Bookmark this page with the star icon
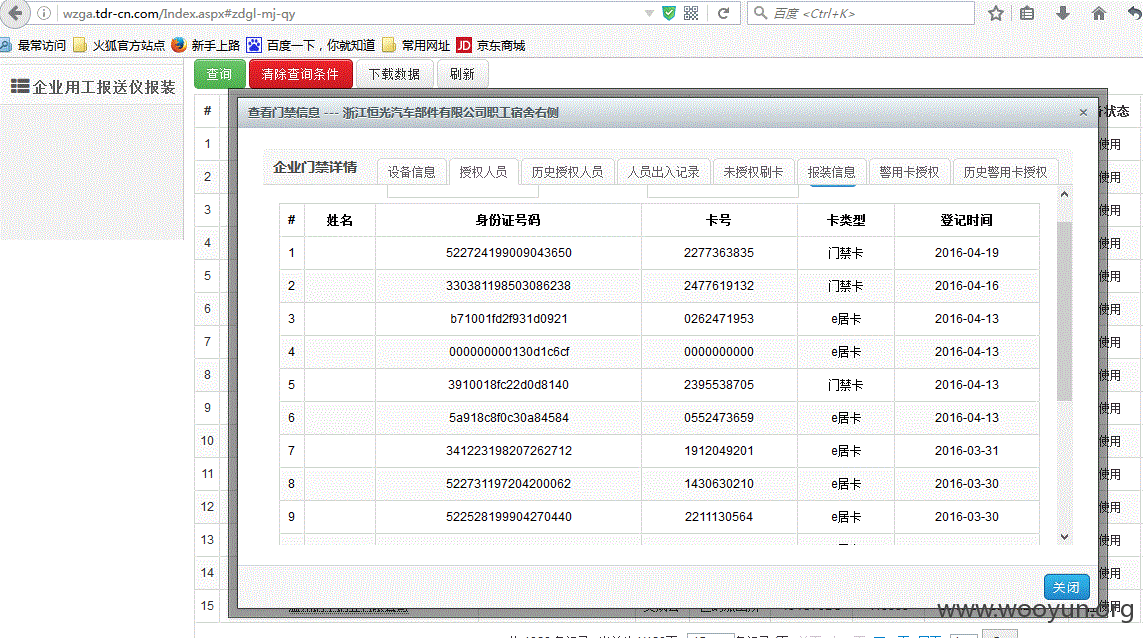The image size is (1143, 638). [x=996, y=13]
